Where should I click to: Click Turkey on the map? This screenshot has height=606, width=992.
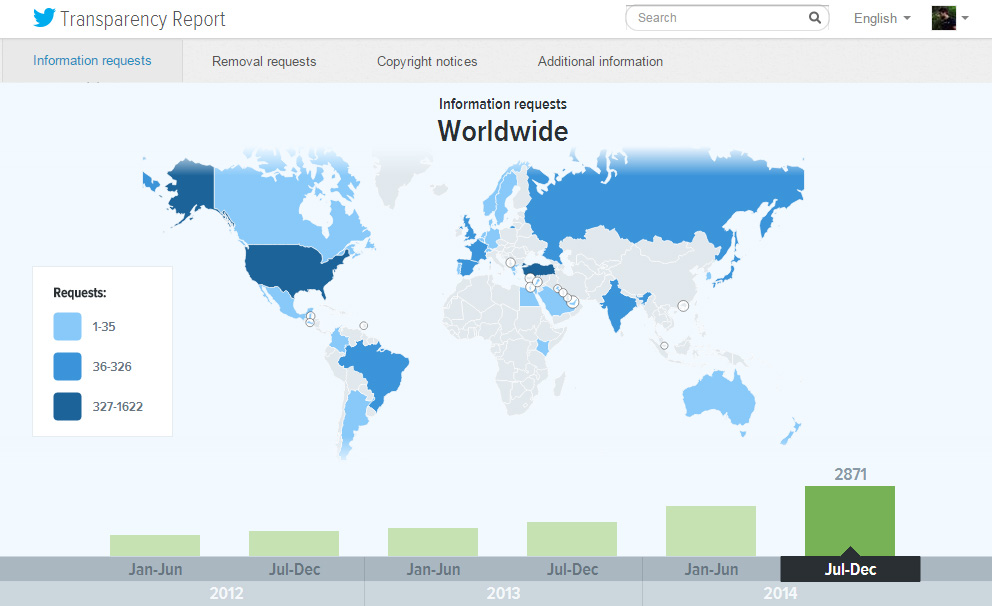[539, 270]
